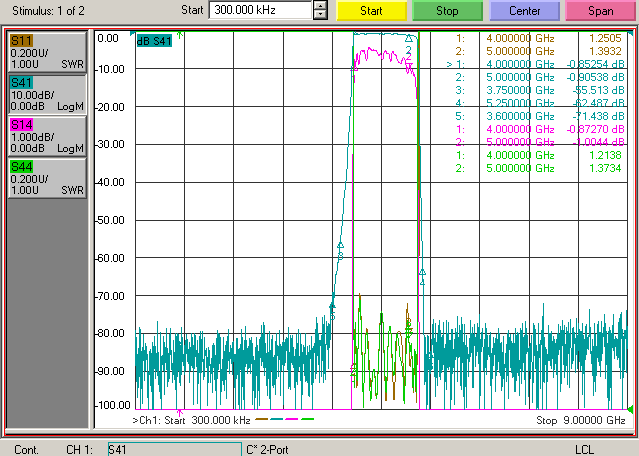Screen dimensions: 639x456
Task: Increase start frequency with up spinner arrow
Action: [x=320, y=6]
